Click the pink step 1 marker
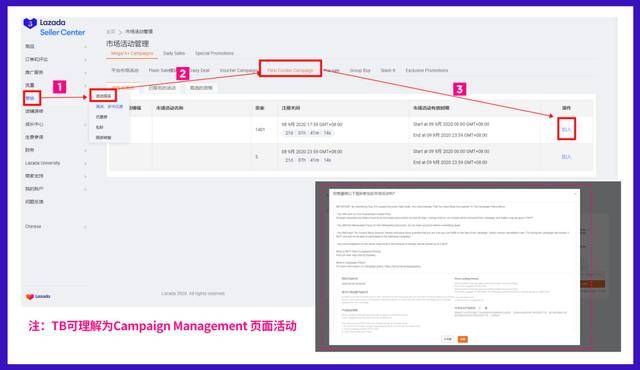Image resolution: width=640 pixels, height=370 pixels. [x=60, y=87]
